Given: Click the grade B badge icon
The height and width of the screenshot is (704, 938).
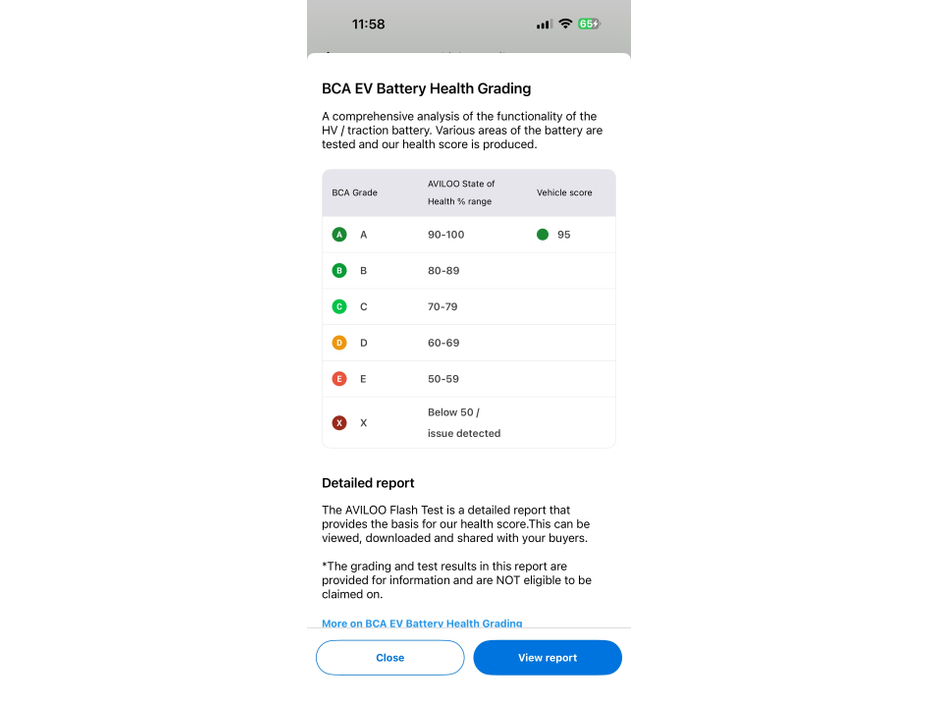Looking at the screenshot, I should (339, 271).
